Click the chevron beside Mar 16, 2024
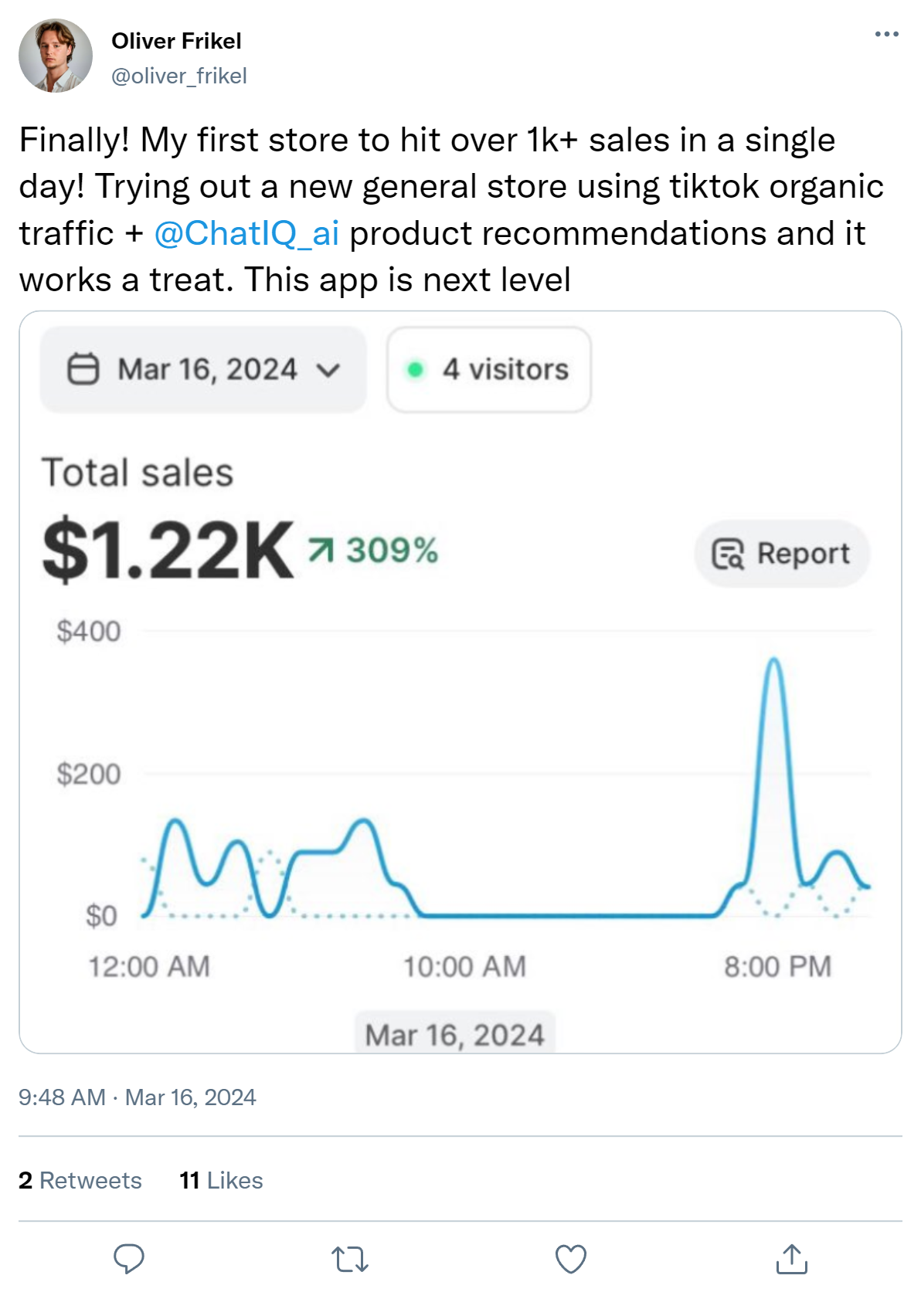The height and width of the screenshot is (1316, 921). coord(328,371)
